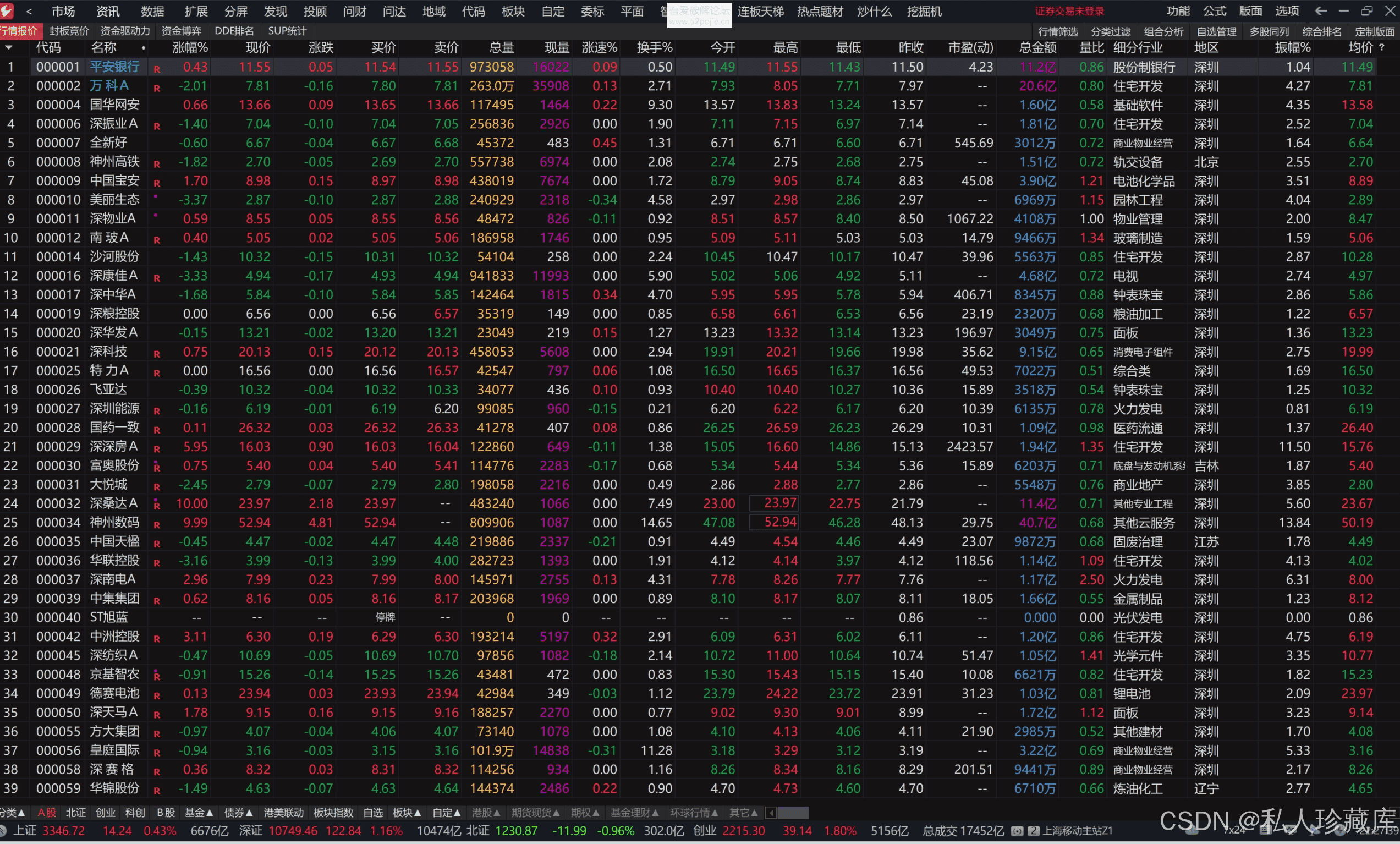
Task: Click the R marker next to 神州高铁
Action: 157,165
